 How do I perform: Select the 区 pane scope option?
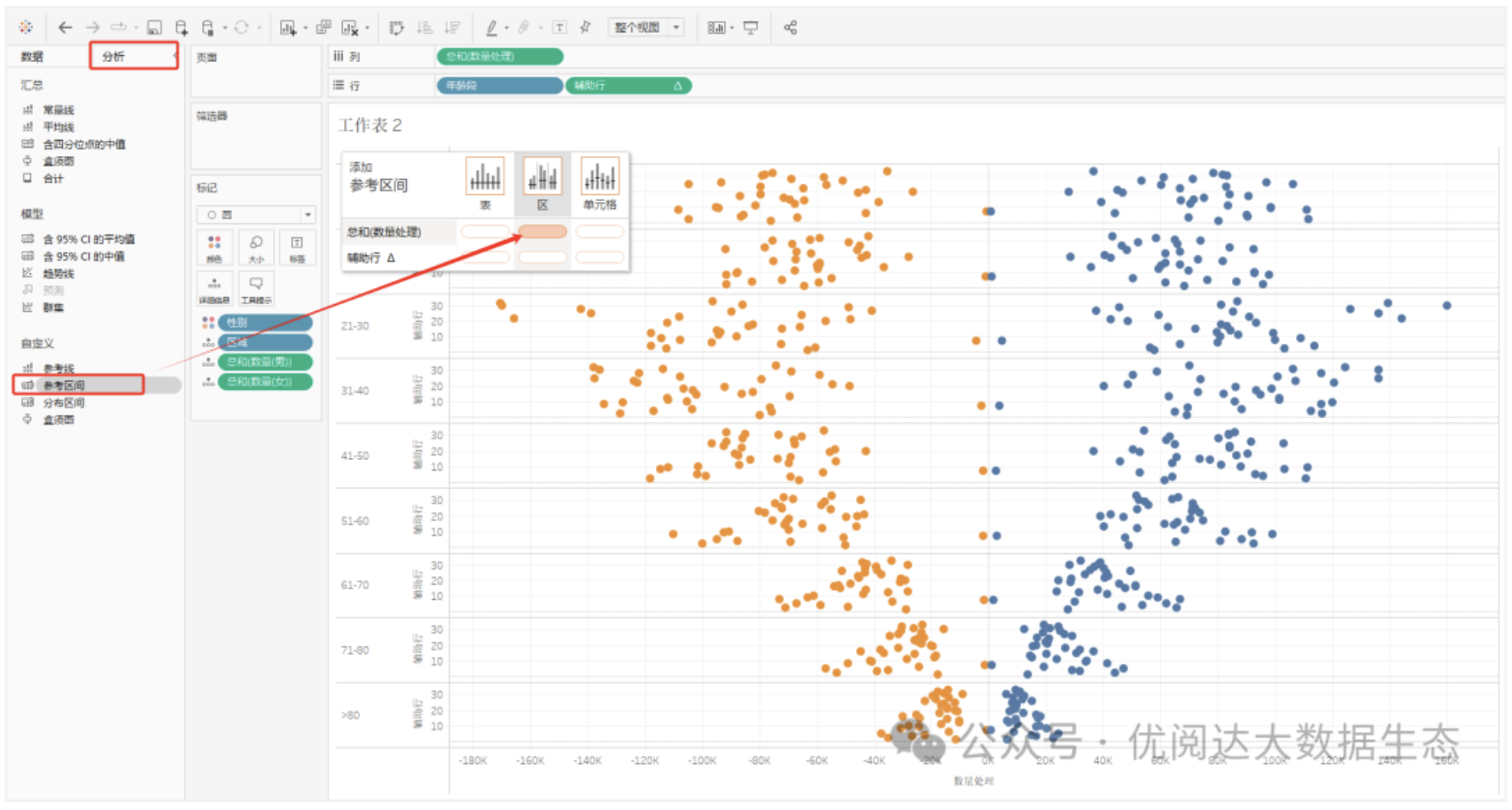pos(542,183)
